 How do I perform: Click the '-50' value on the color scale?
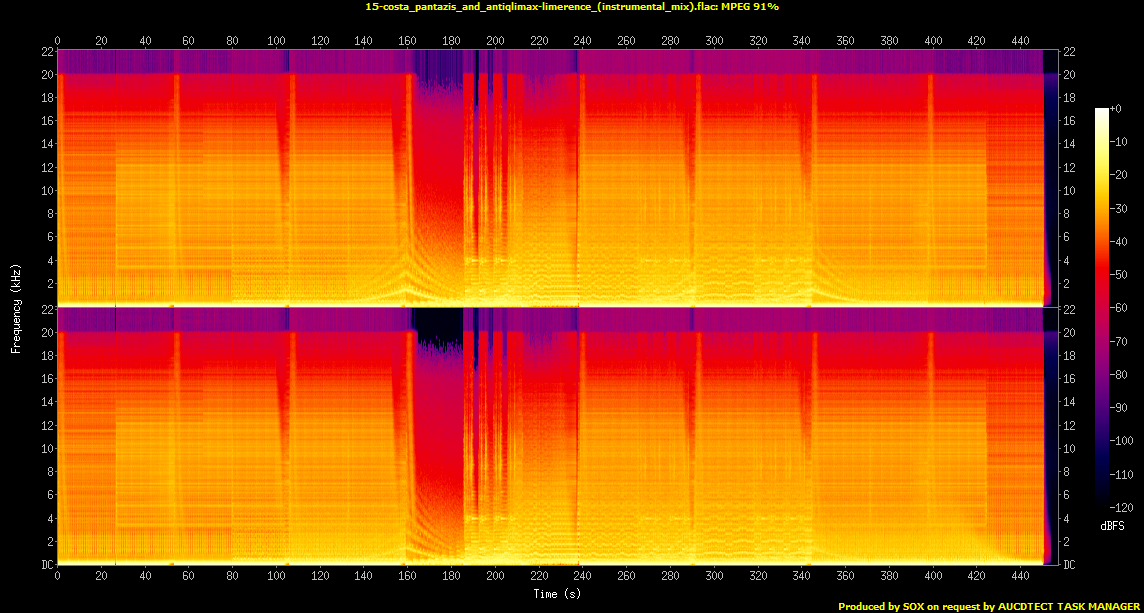point(1118,274)
